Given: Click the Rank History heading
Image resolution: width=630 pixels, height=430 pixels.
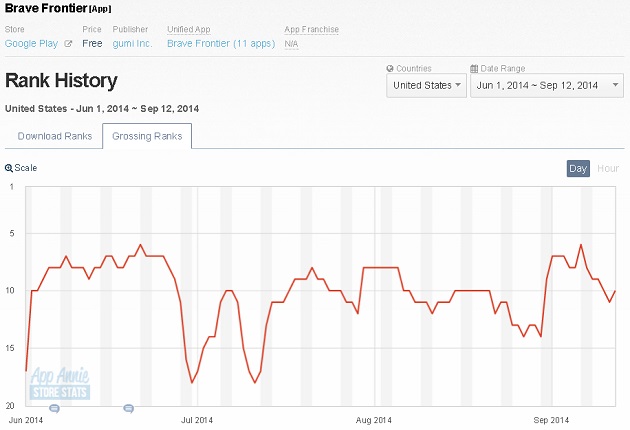Looking at the screenshot, I should tap(61, 80).
